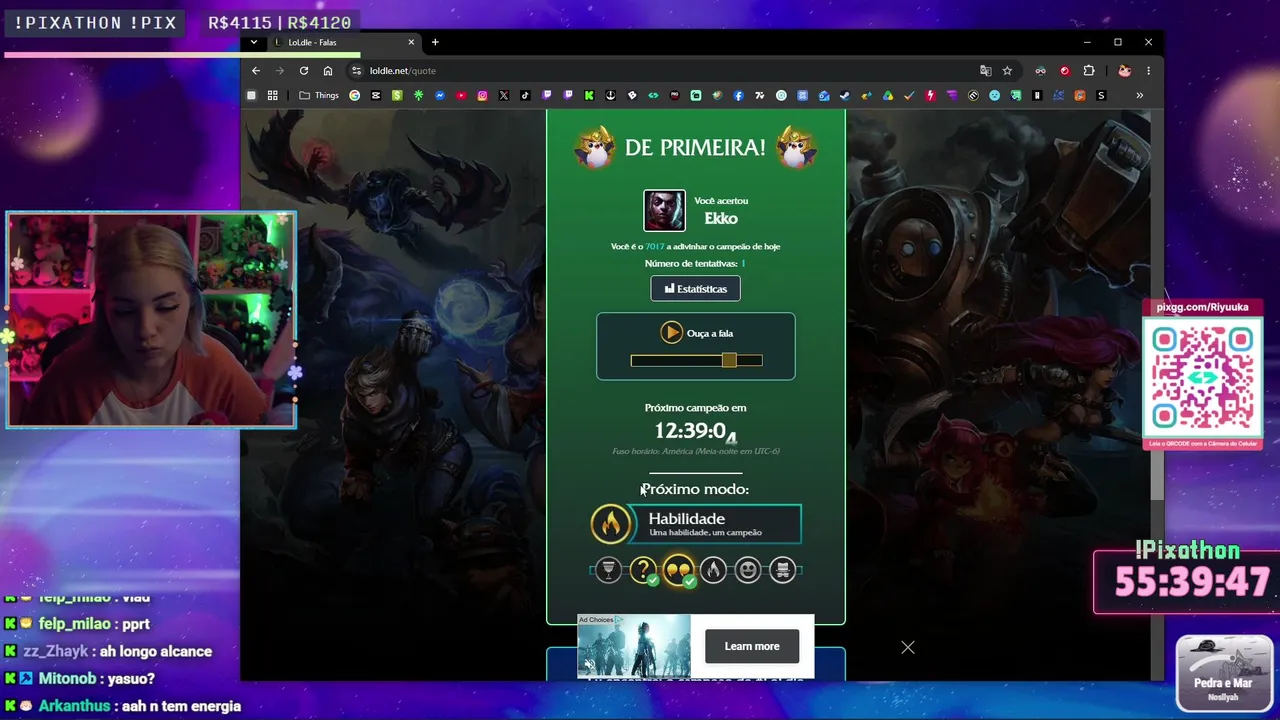This screenshot has height=720, width=1280.
Task: Expand the tab search dropdown arrow
Action: [x=254, y=42]
